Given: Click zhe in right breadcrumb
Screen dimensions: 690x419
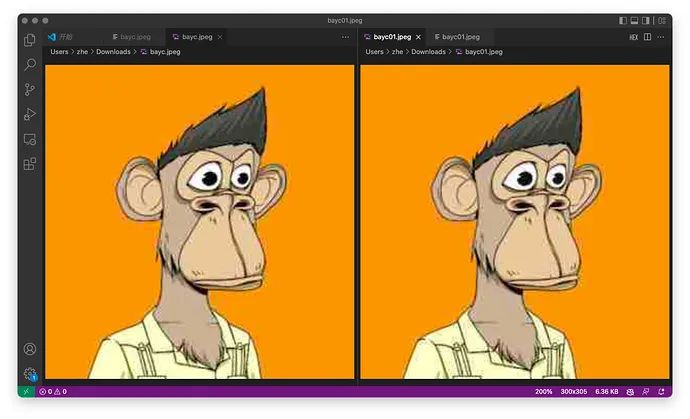Looking at the screenshot, I should coord(397,51).
